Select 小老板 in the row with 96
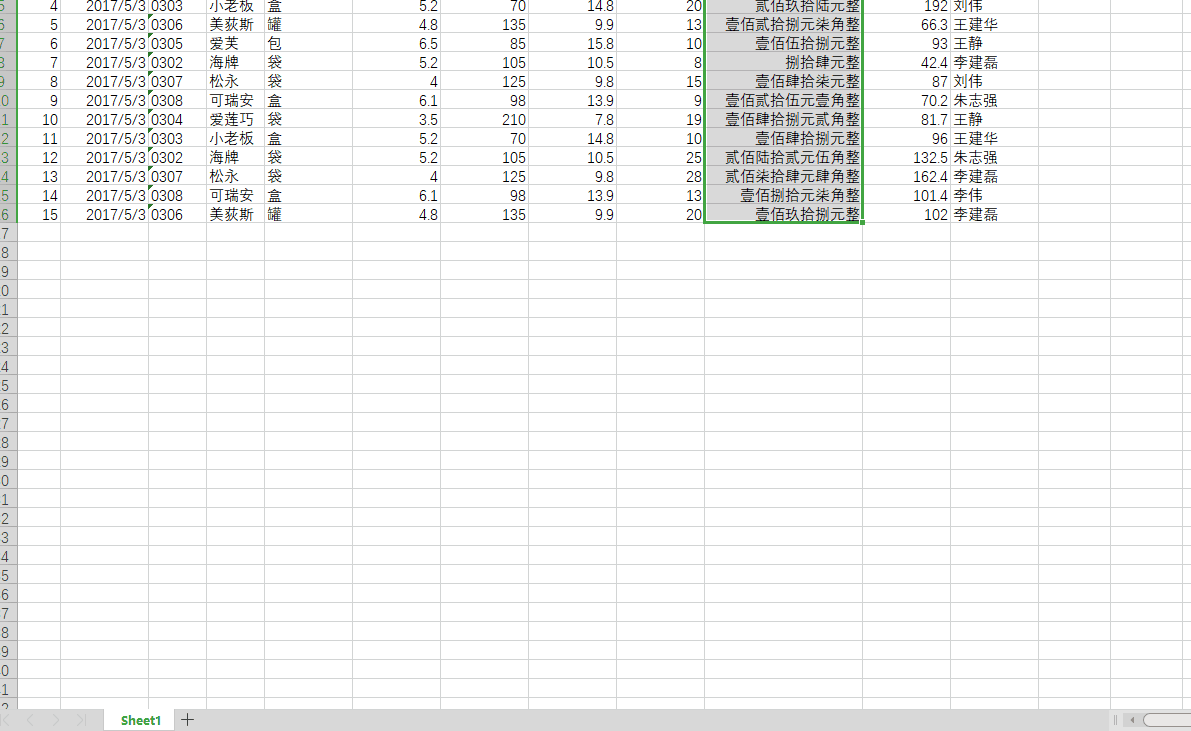The image size is (1191, 731). point(235,138)
